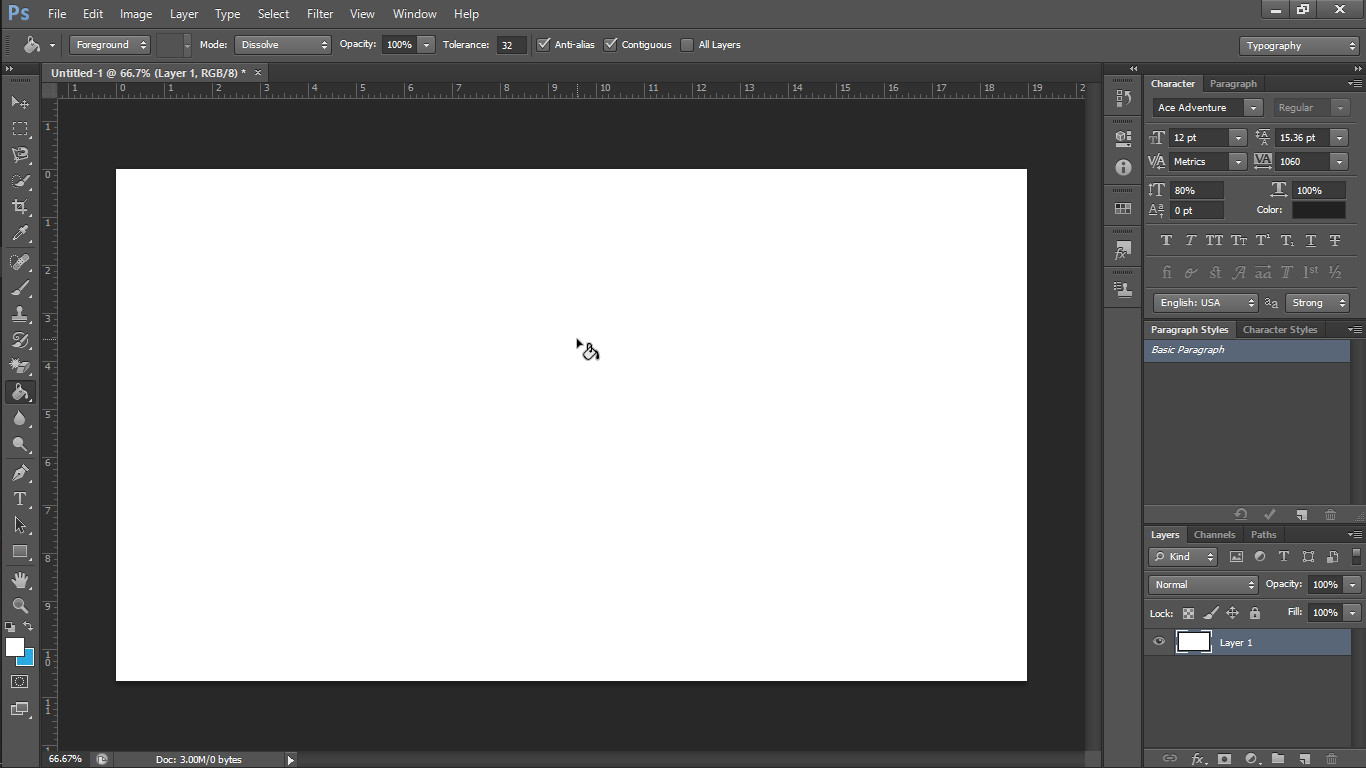The image size is (1366, 768).
Task: Enable the All Layers checkbox
Action: [687, 45]
